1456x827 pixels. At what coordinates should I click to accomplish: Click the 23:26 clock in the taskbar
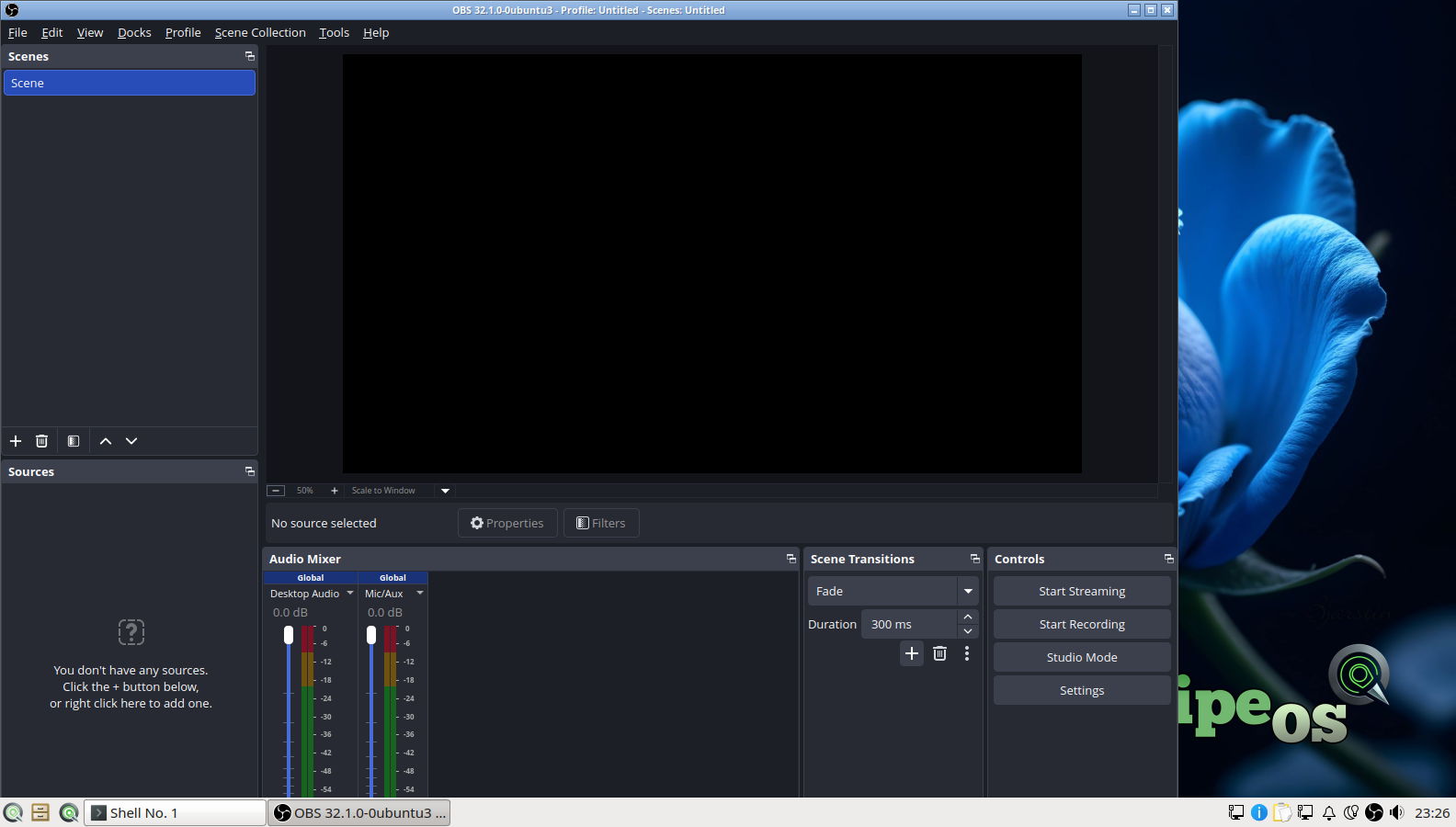1432,812
